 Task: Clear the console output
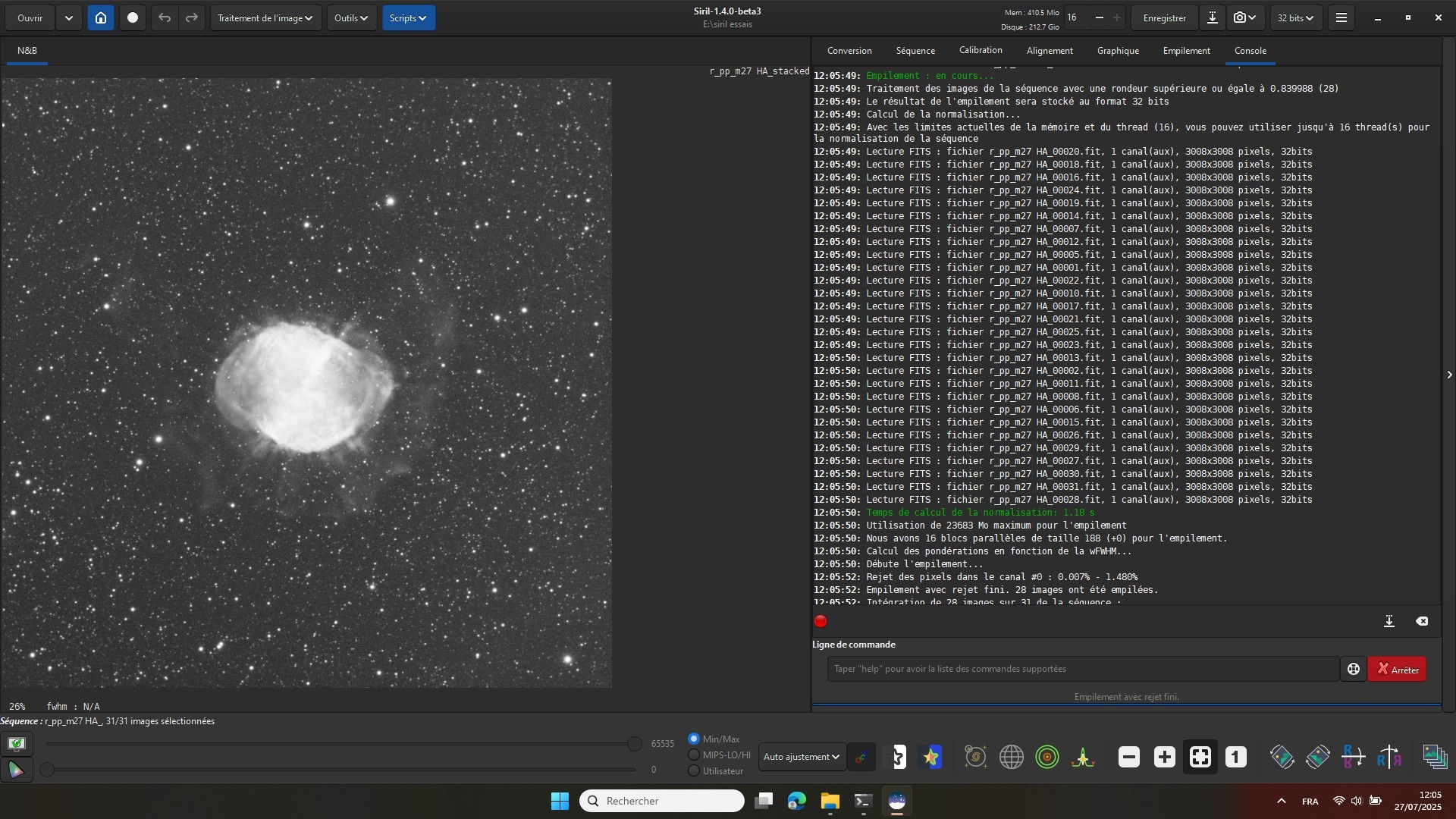click(1422, 621)
